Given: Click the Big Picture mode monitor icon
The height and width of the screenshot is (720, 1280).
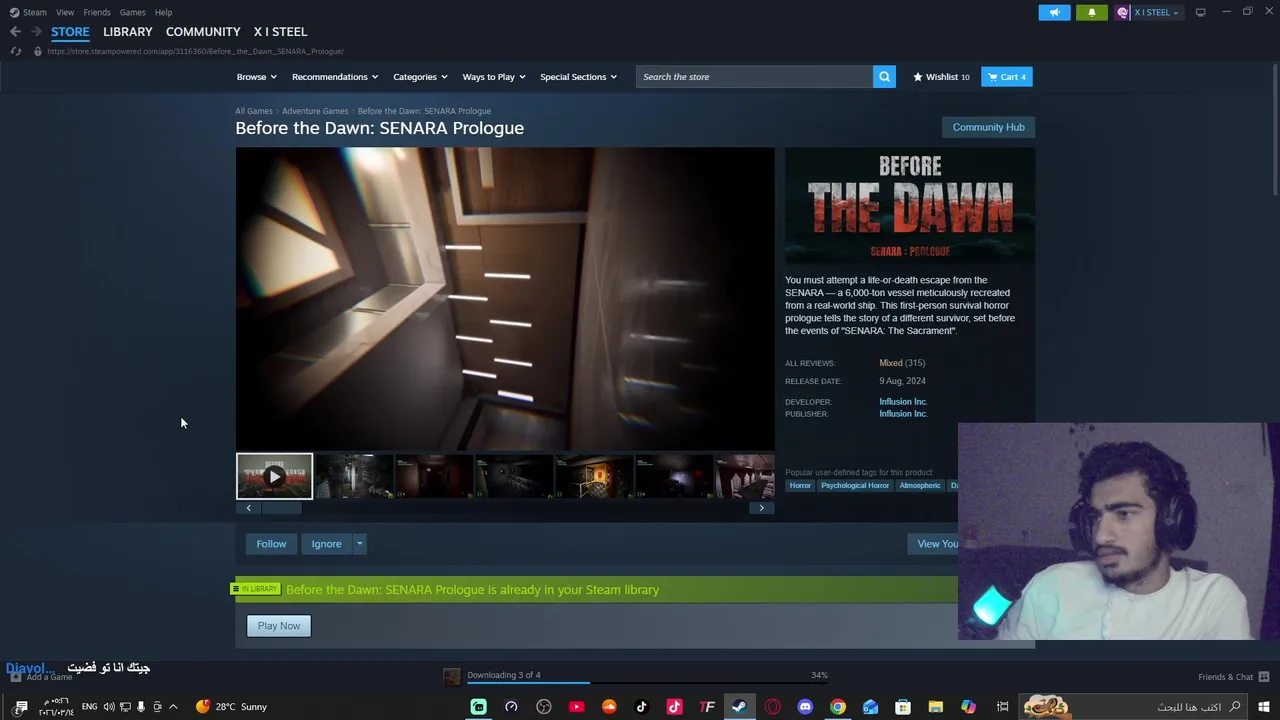Looking at the screenshot, I should (x=1200, y=12).
